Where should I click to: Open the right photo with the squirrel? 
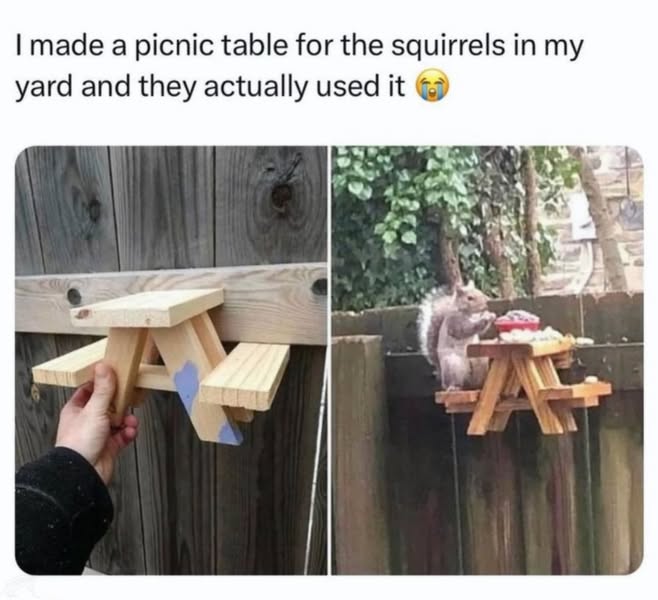pyautogui.click(x=488, y=360)
